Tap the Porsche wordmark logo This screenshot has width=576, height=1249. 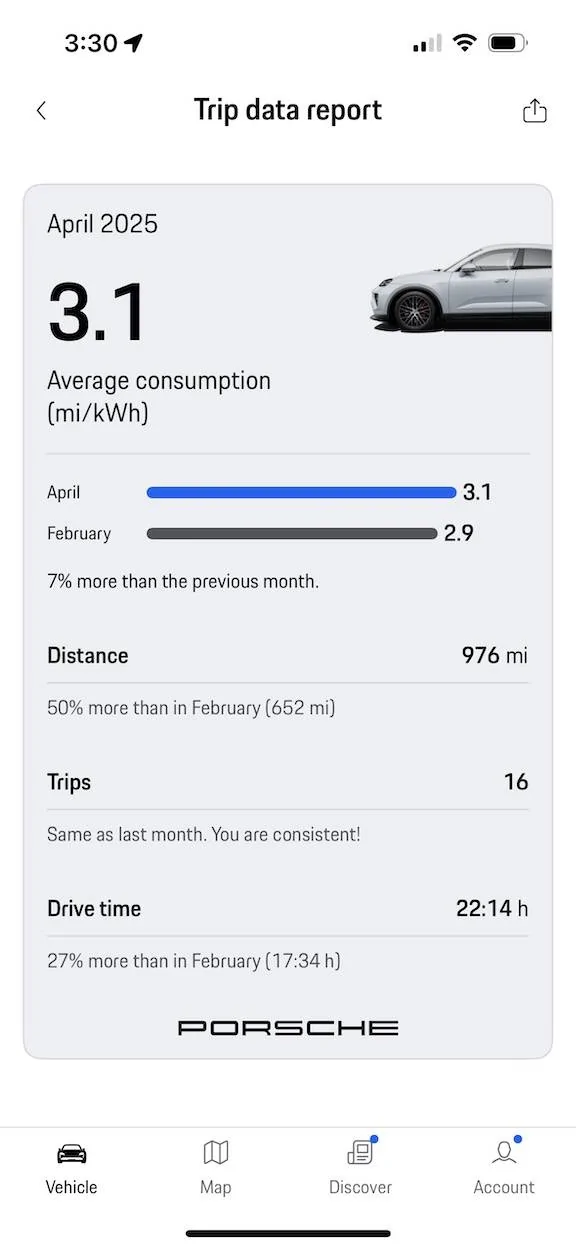pyautogui.click(x=288, y=1026)
